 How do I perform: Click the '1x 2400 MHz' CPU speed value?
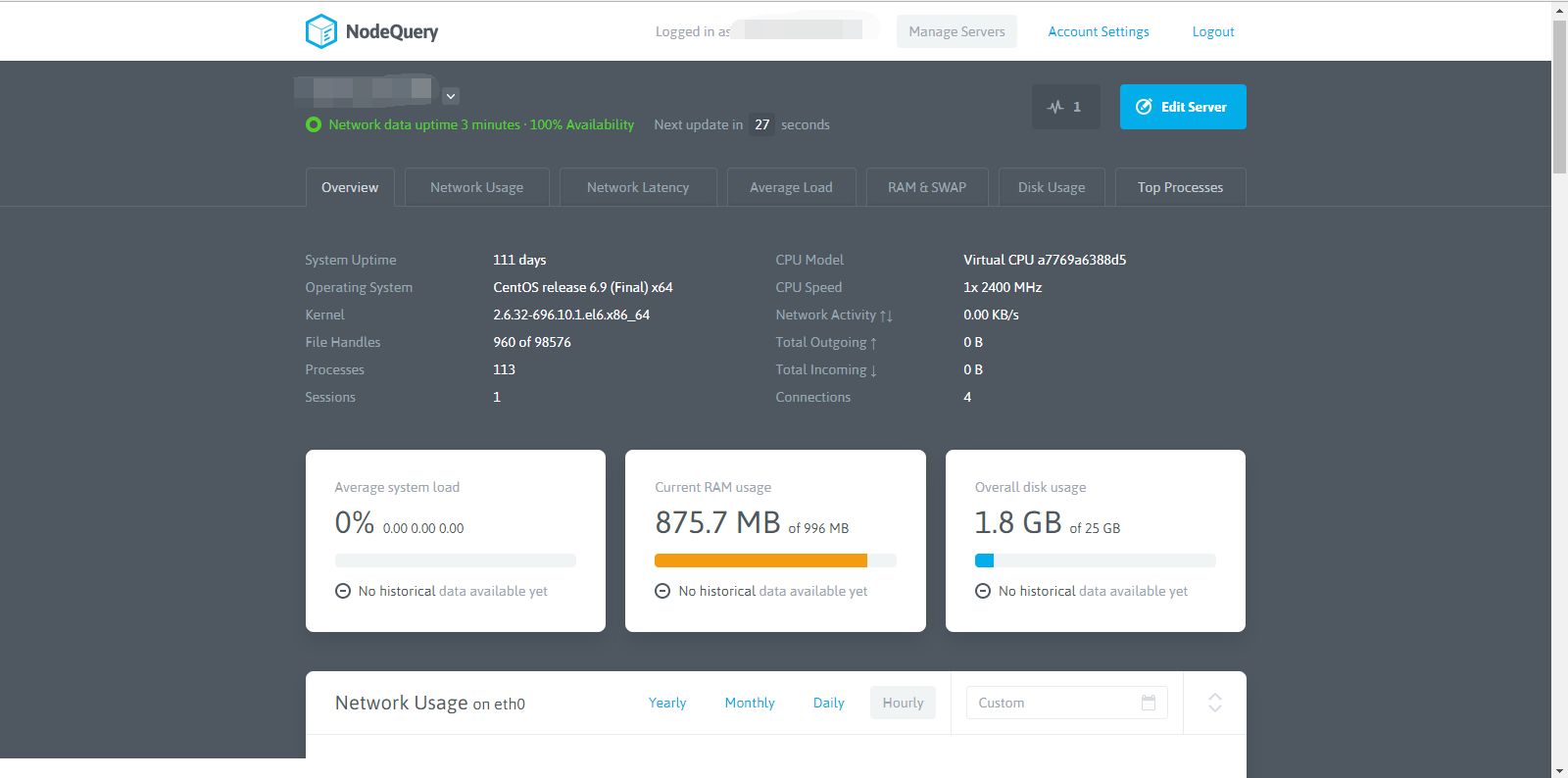(1003, 287)
